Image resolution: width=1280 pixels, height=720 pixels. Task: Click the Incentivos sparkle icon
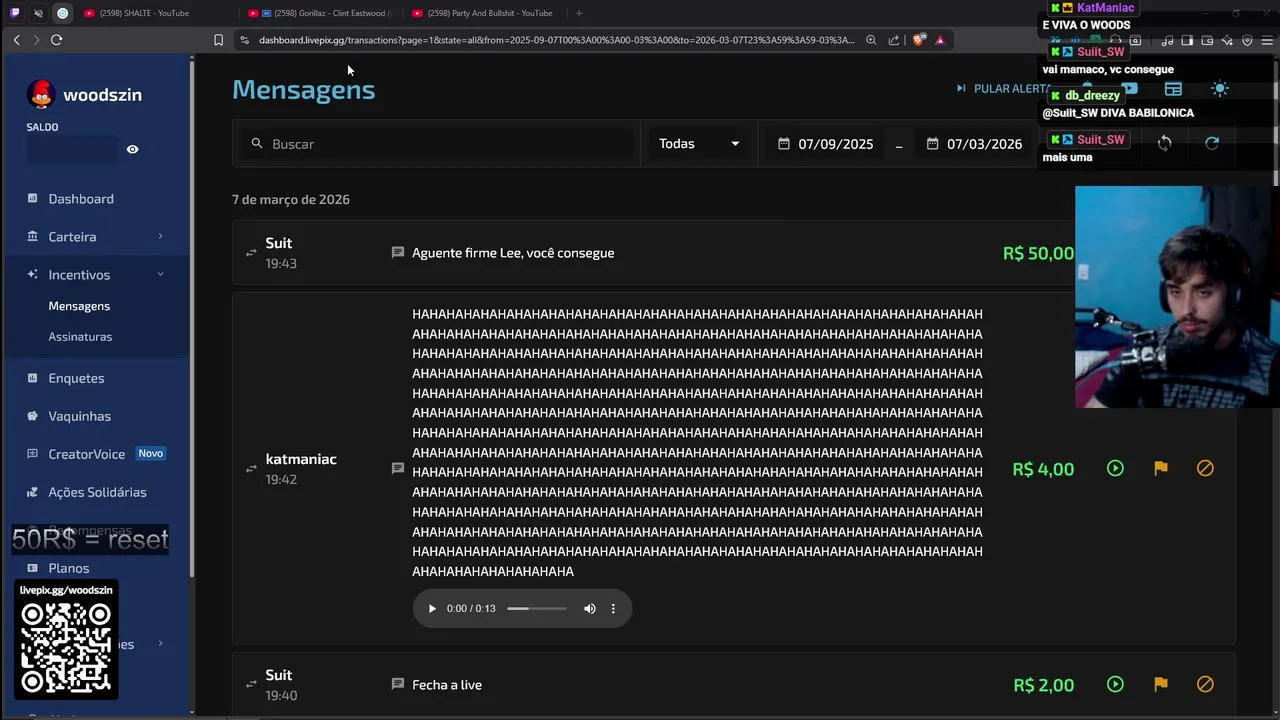click(x=32, y=274)
